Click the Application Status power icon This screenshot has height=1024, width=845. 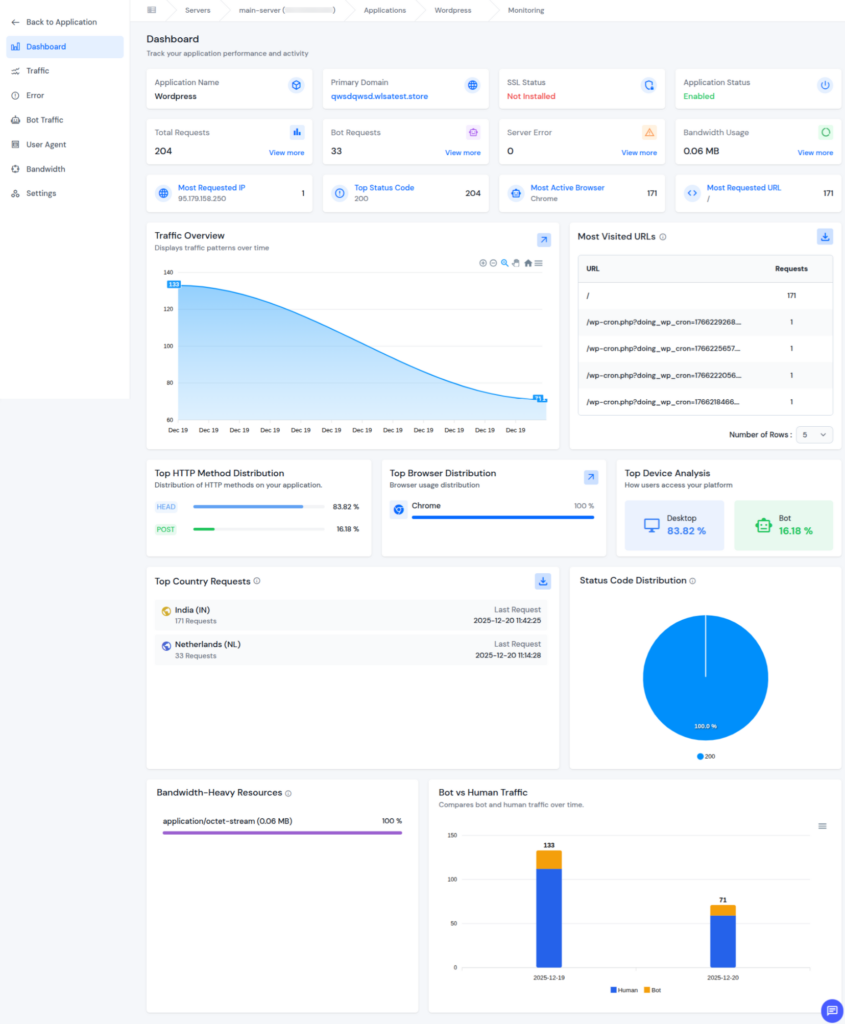(825, 86)
